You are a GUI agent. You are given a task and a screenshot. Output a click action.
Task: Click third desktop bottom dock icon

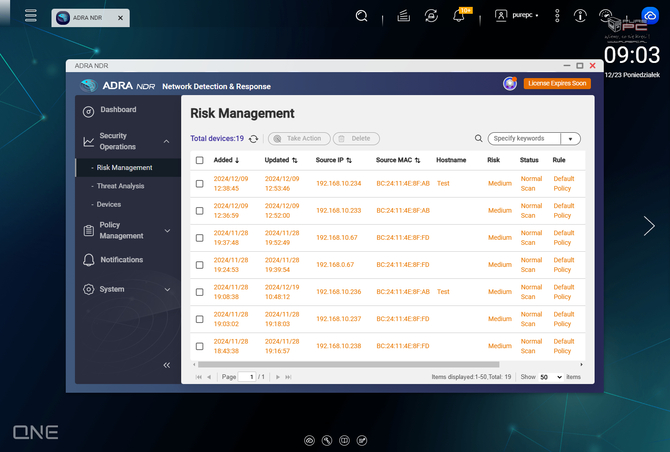coord(344,440)
